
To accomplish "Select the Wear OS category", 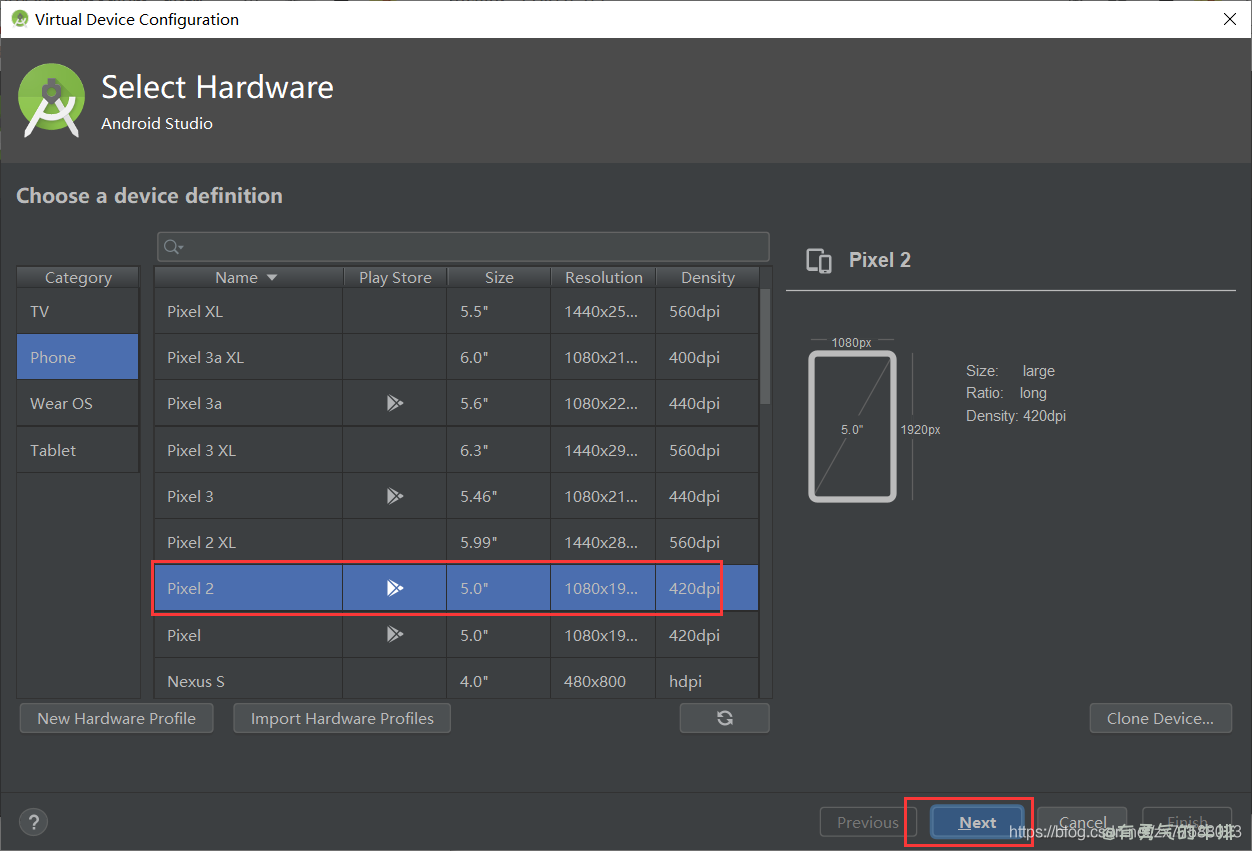I will (78, 403).
